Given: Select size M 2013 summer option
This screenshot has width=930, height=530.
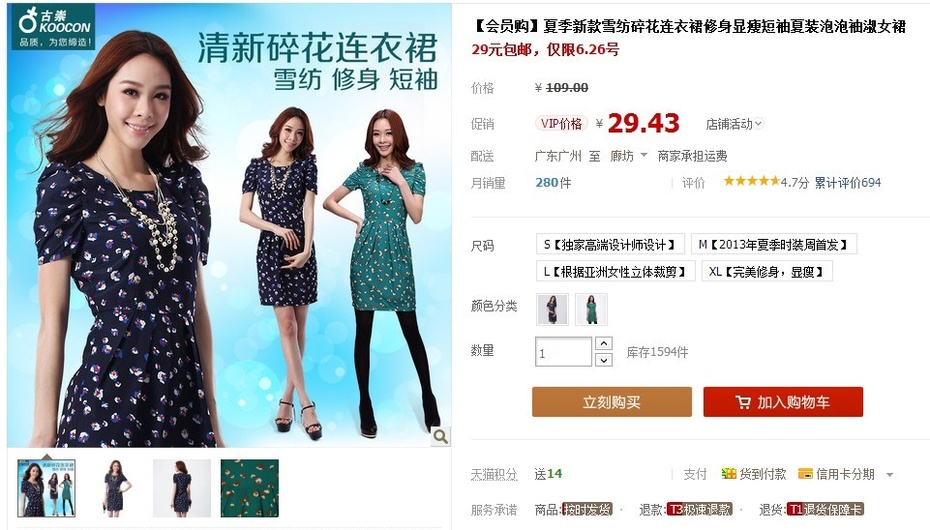Looking at the screenshot, I should pyautogui.click(x=774, y=244).
